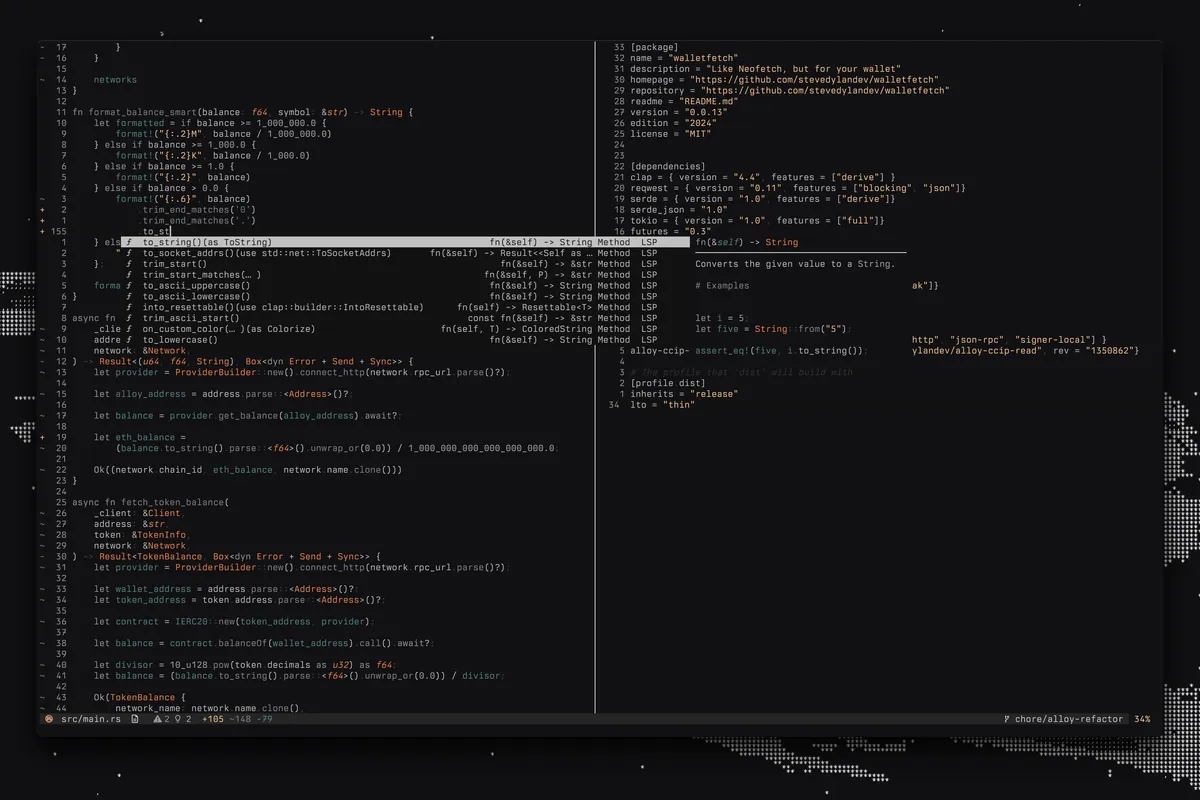Click the license = "MIT" line
Viewport: 1200px width, 800px height.
670,134
